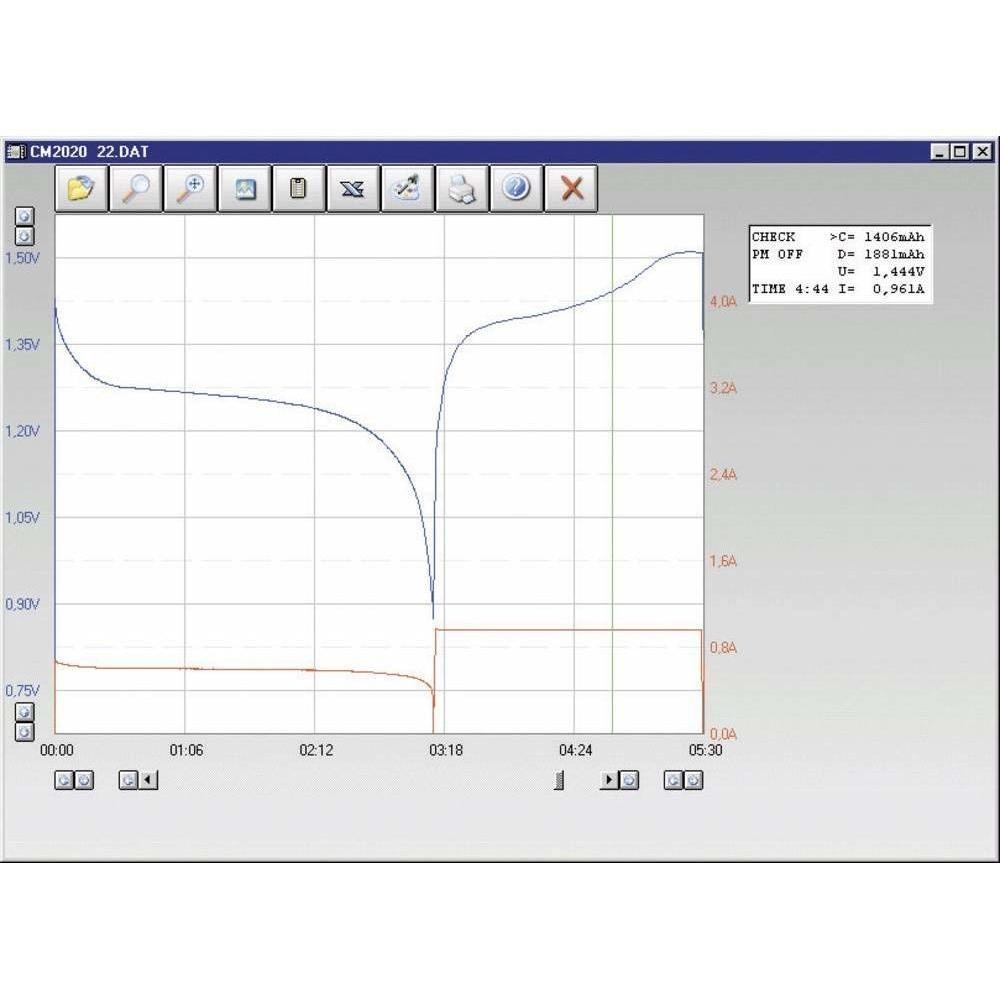Click the D= 1881mAh discharge value
Screen dimensions: 1000x1000
[881, 254]
